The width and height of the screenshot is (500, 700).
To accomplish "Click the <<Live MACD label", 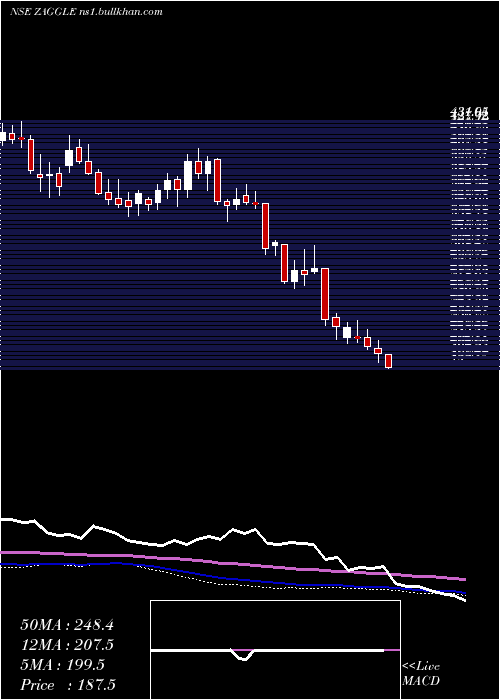I will pos(421,673).
